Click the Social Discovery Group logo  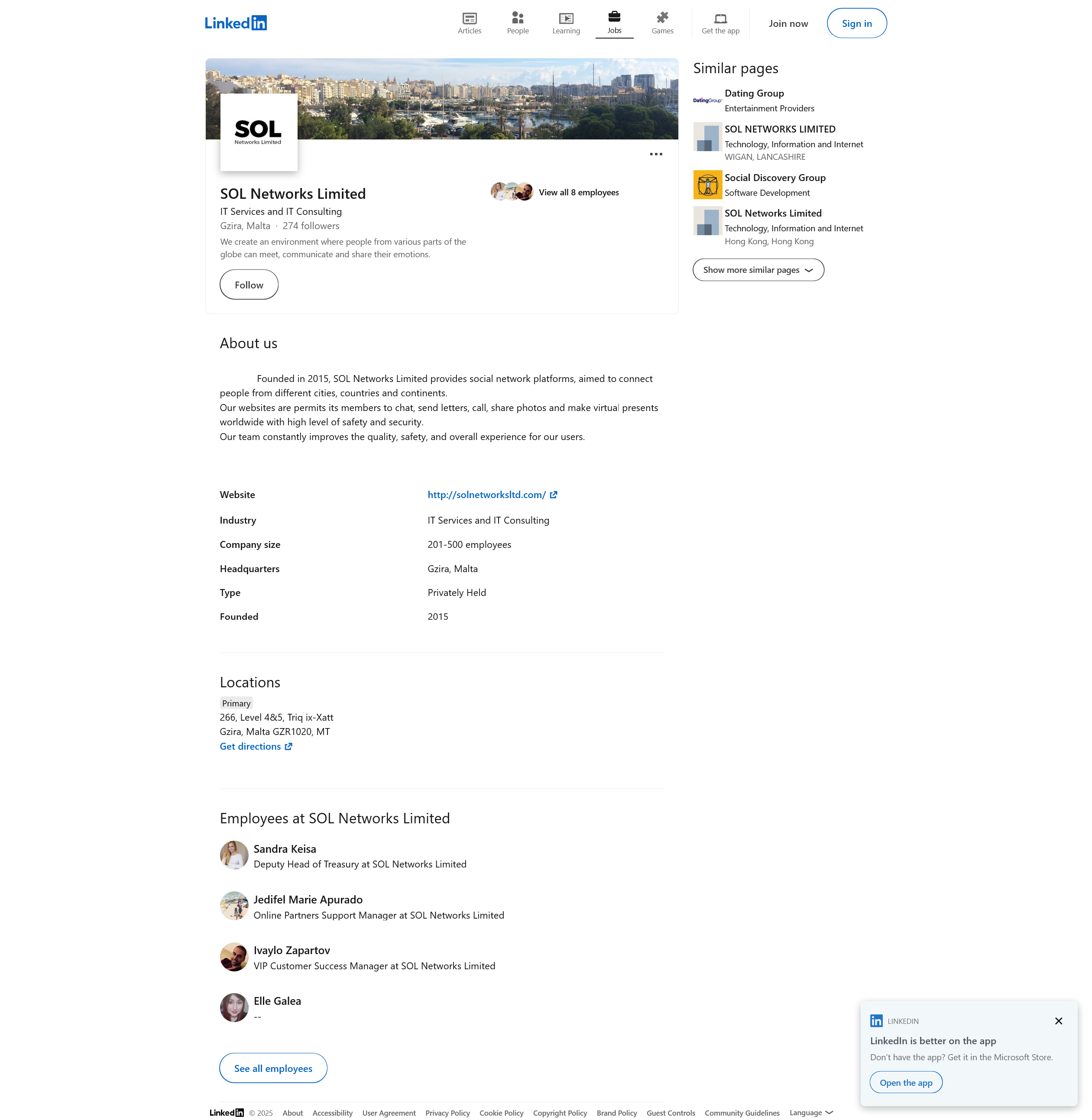point(708,185)
